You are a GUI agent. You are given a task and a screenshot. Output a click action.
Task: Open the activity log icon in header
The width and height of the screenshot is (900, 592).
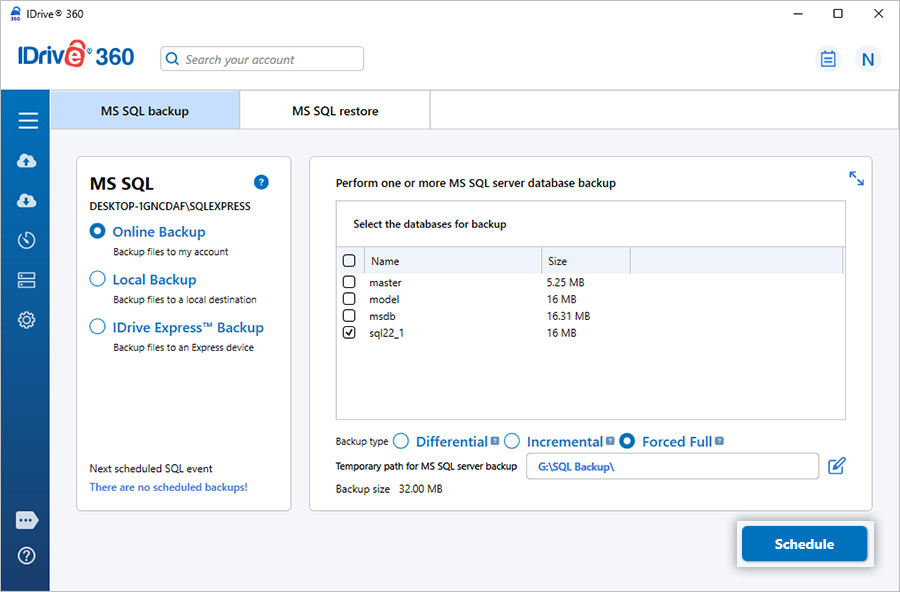[827, 59]
